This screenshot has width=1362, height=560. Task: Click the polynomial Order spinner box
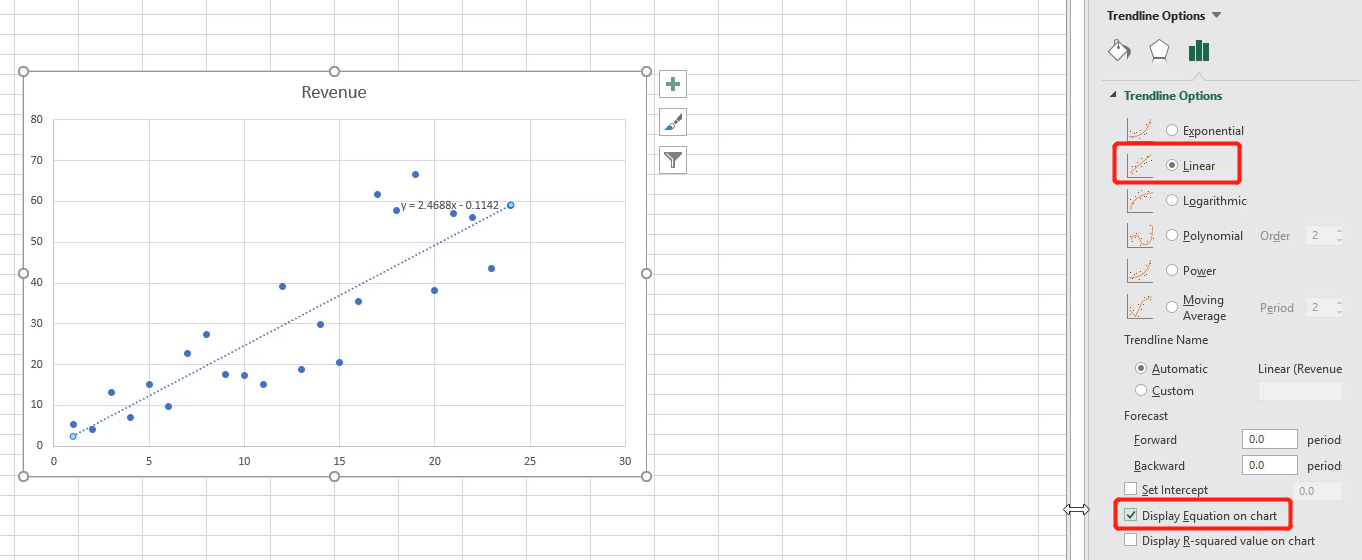click(x=1324, y=235)
